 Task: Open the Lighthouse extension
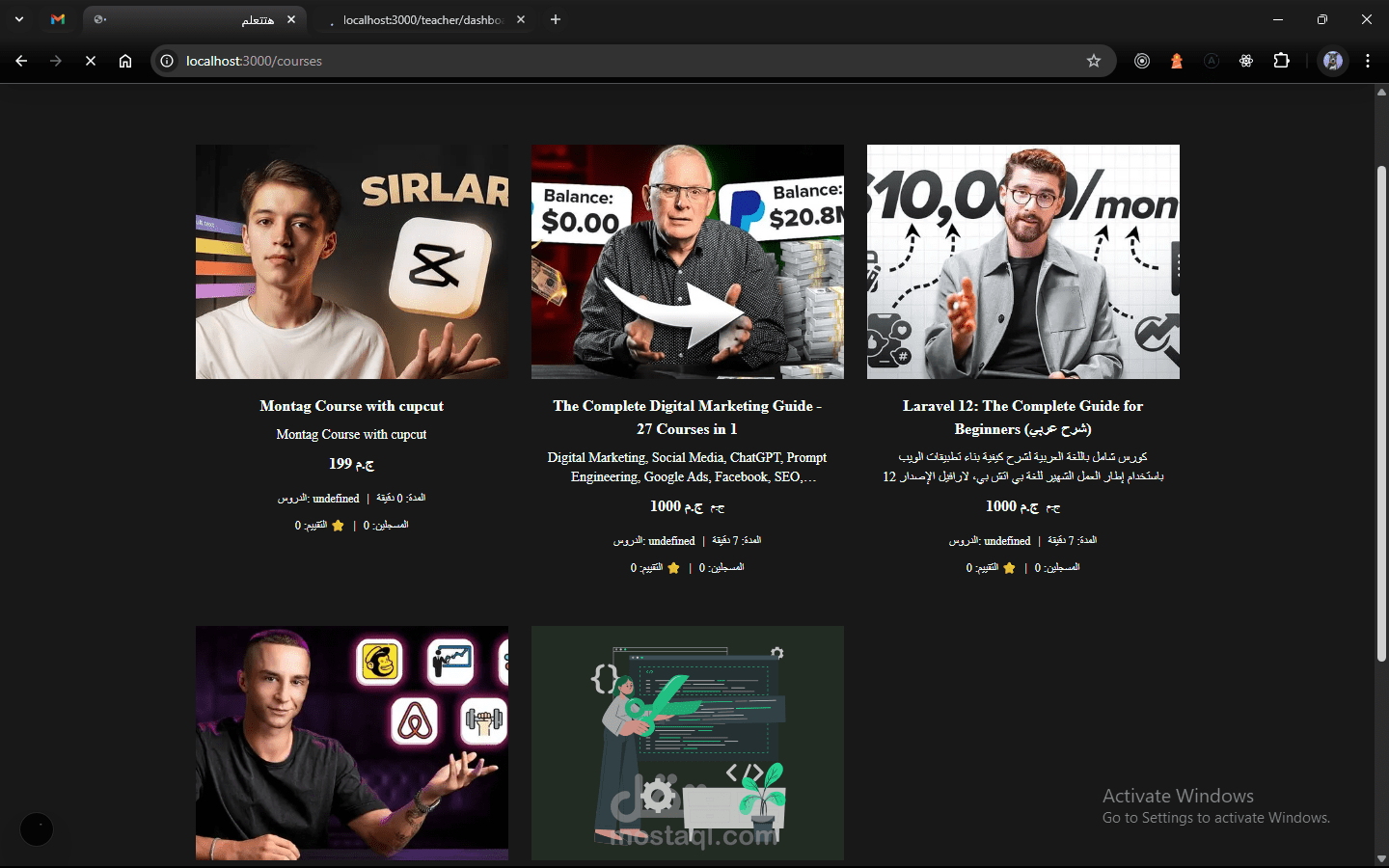1177,61
